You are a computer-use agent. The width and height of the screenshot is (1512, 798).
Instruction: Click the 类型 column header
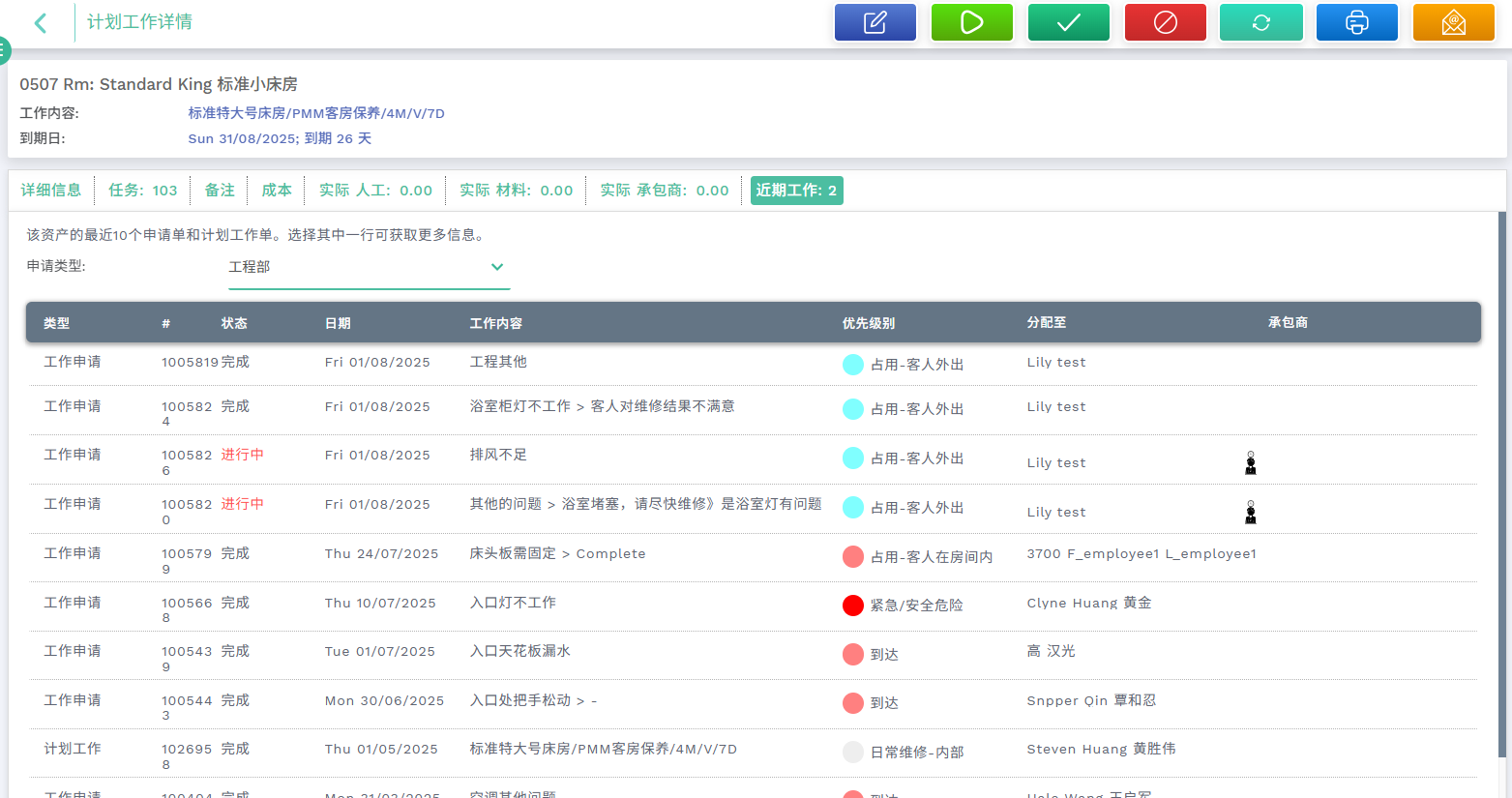tap(57, 323)
